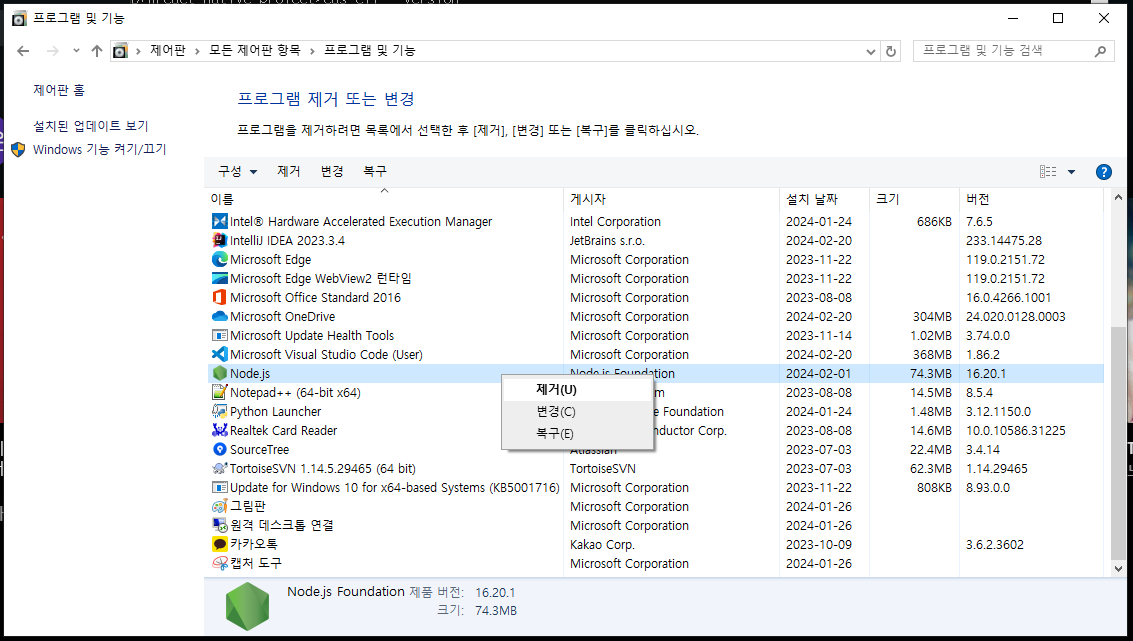This screenshot has width=1133, height=641.
Task: Click the 그림판 paint icon
Action: click(220, 507)
